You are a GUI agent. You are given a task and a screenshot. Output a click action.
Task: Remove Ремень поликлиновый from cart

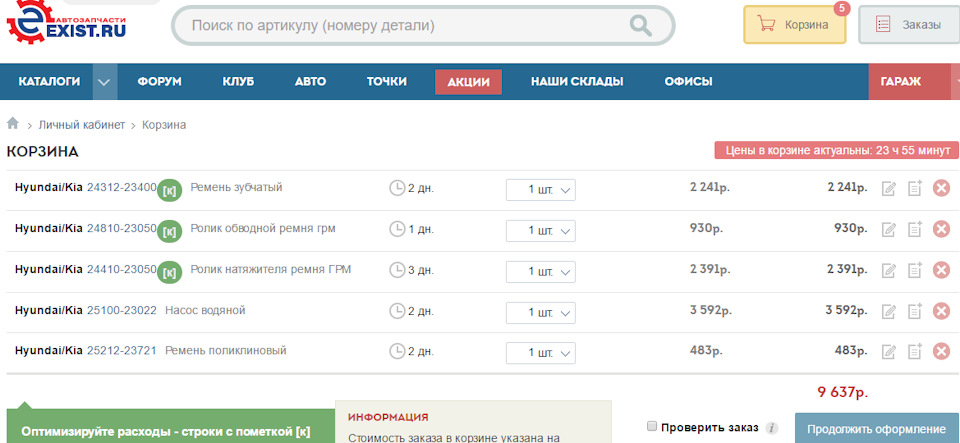click(941, 352)
